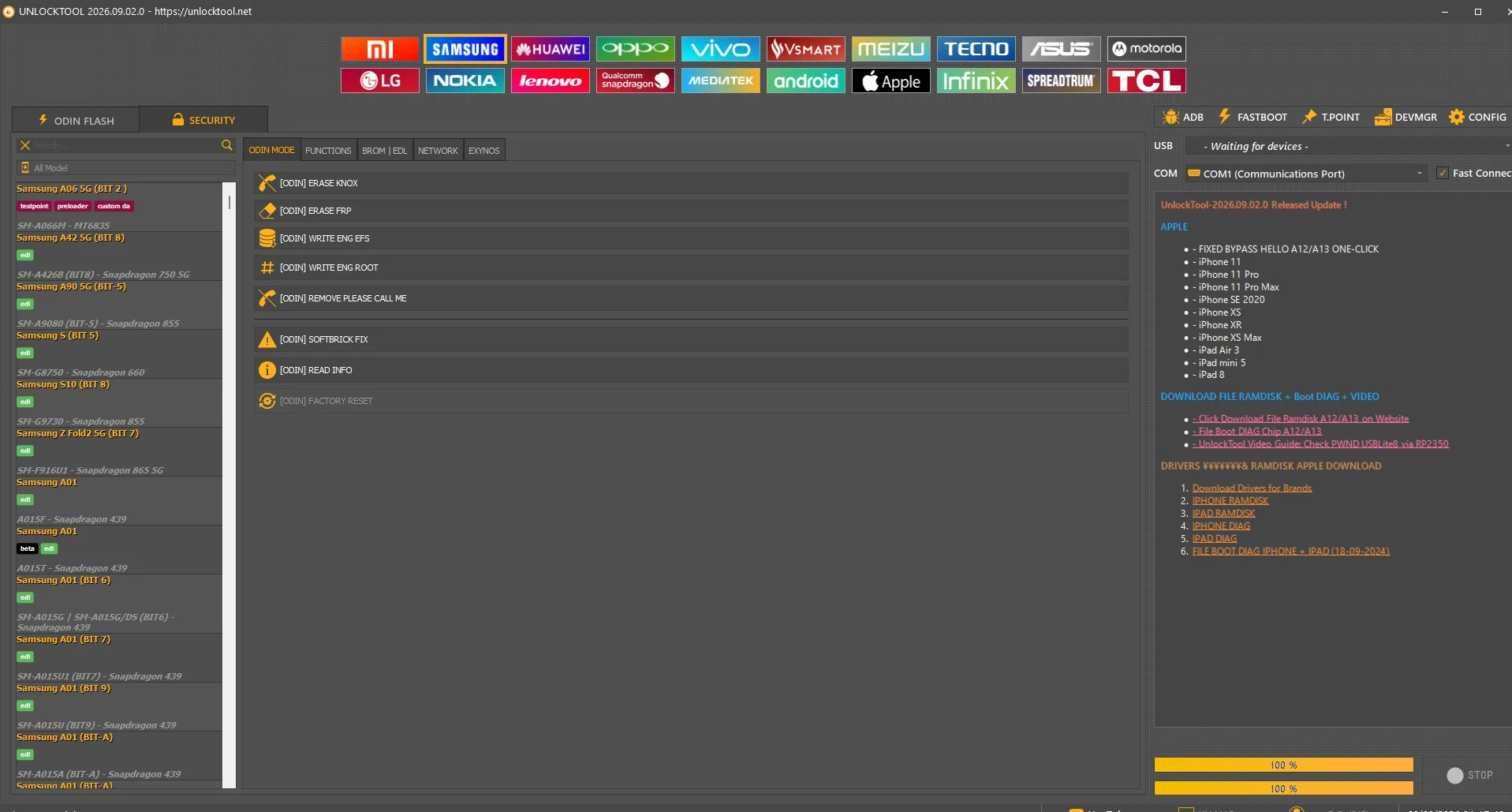Open the generic Android section

coord(805,80)
